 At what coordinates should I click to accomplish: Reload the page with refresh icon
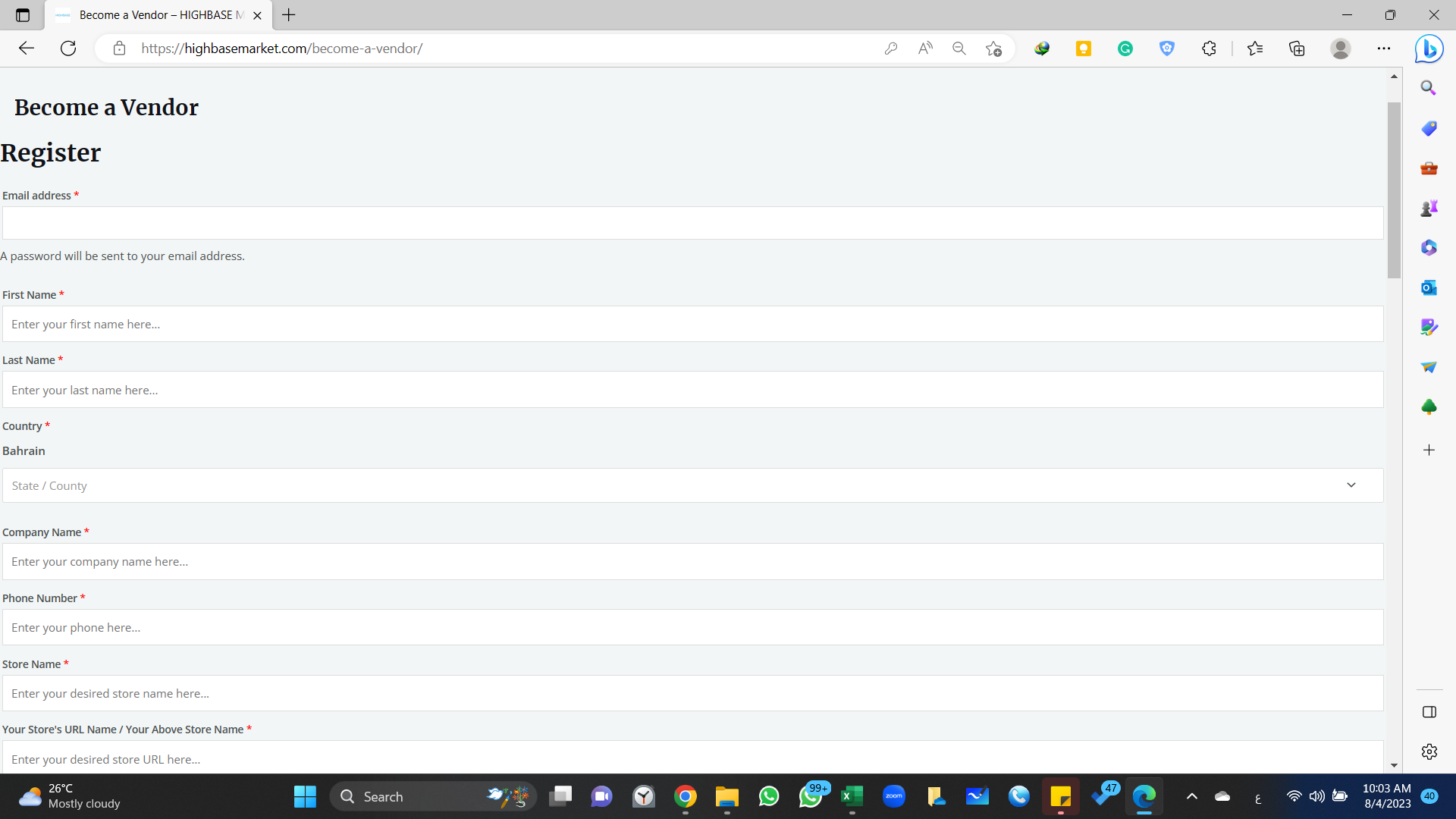pos(68,49)
